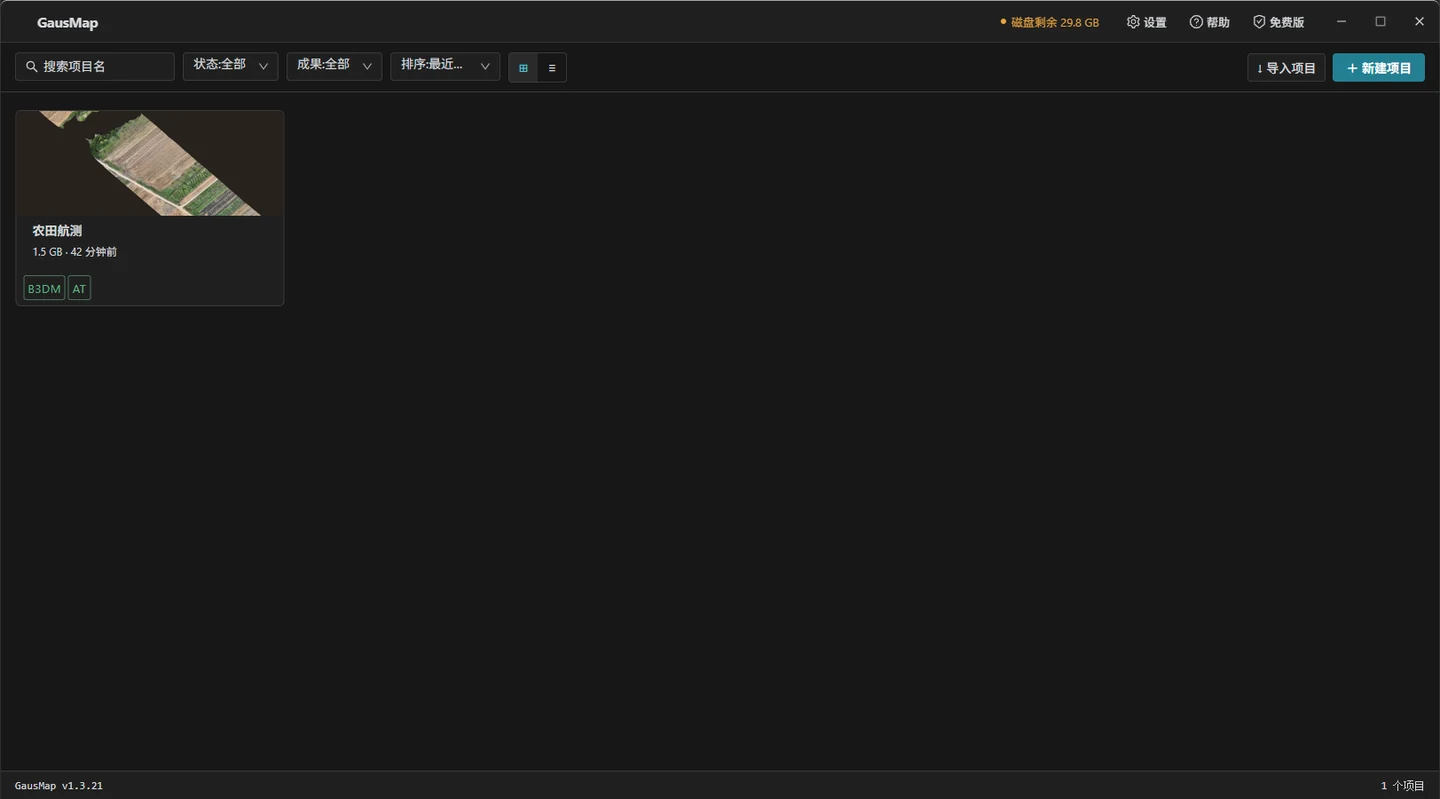Maximize the GausMap window

[1380, 21]
